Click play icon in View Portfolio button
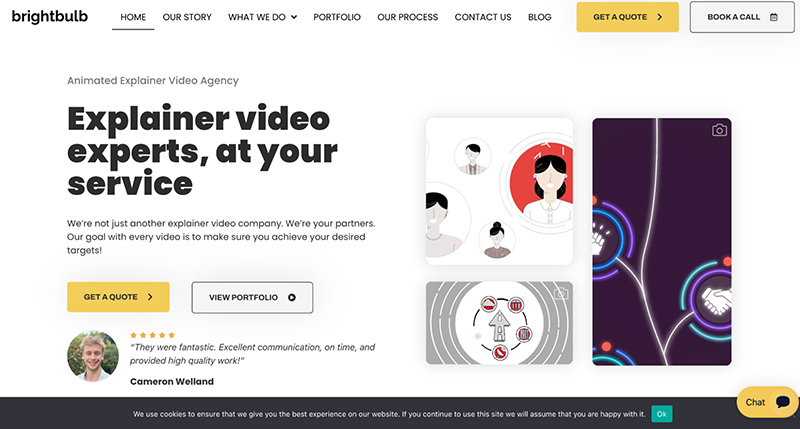 (x=292, y=297)
